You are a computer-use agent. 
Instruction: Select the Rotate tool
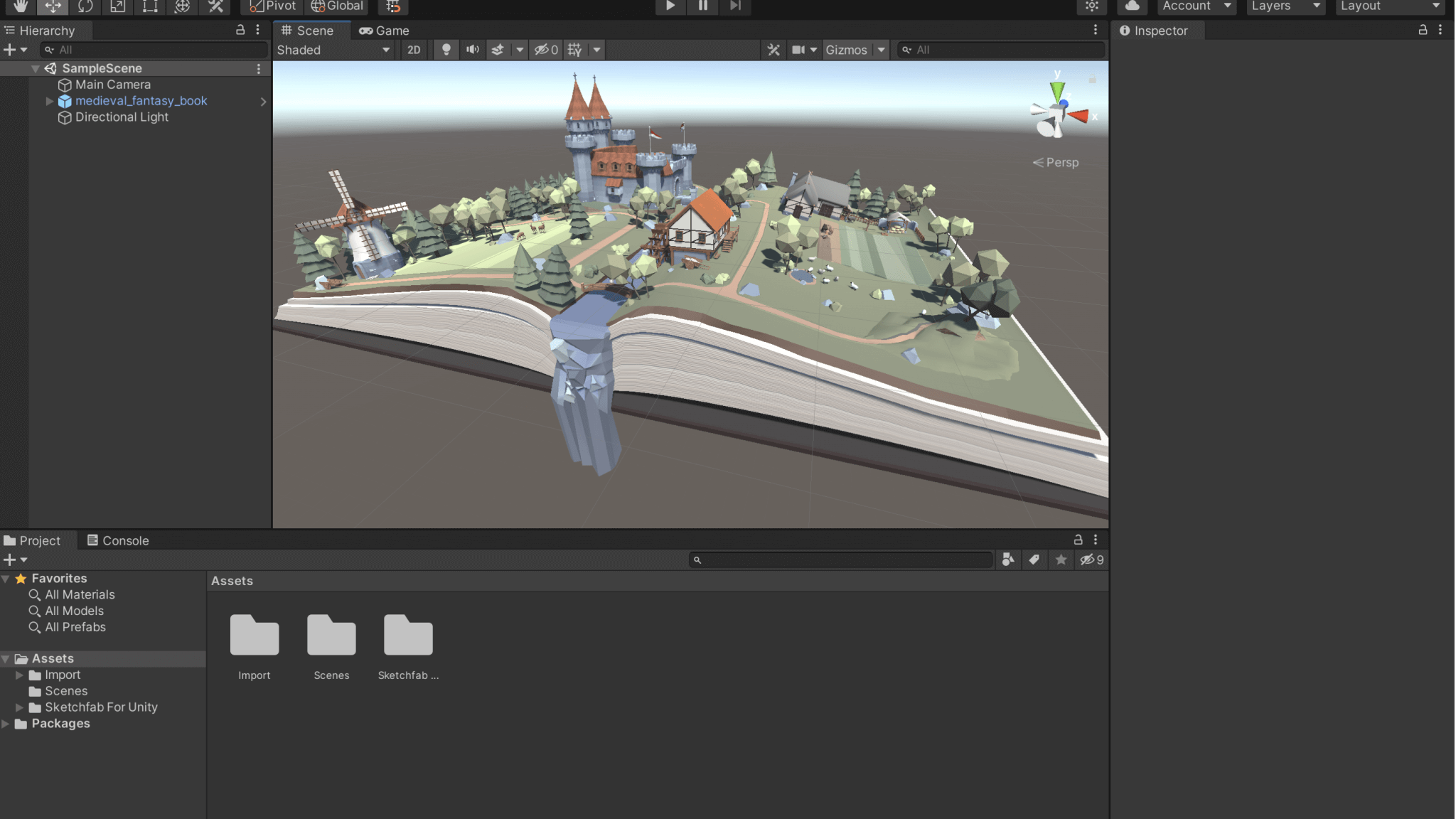86,6
